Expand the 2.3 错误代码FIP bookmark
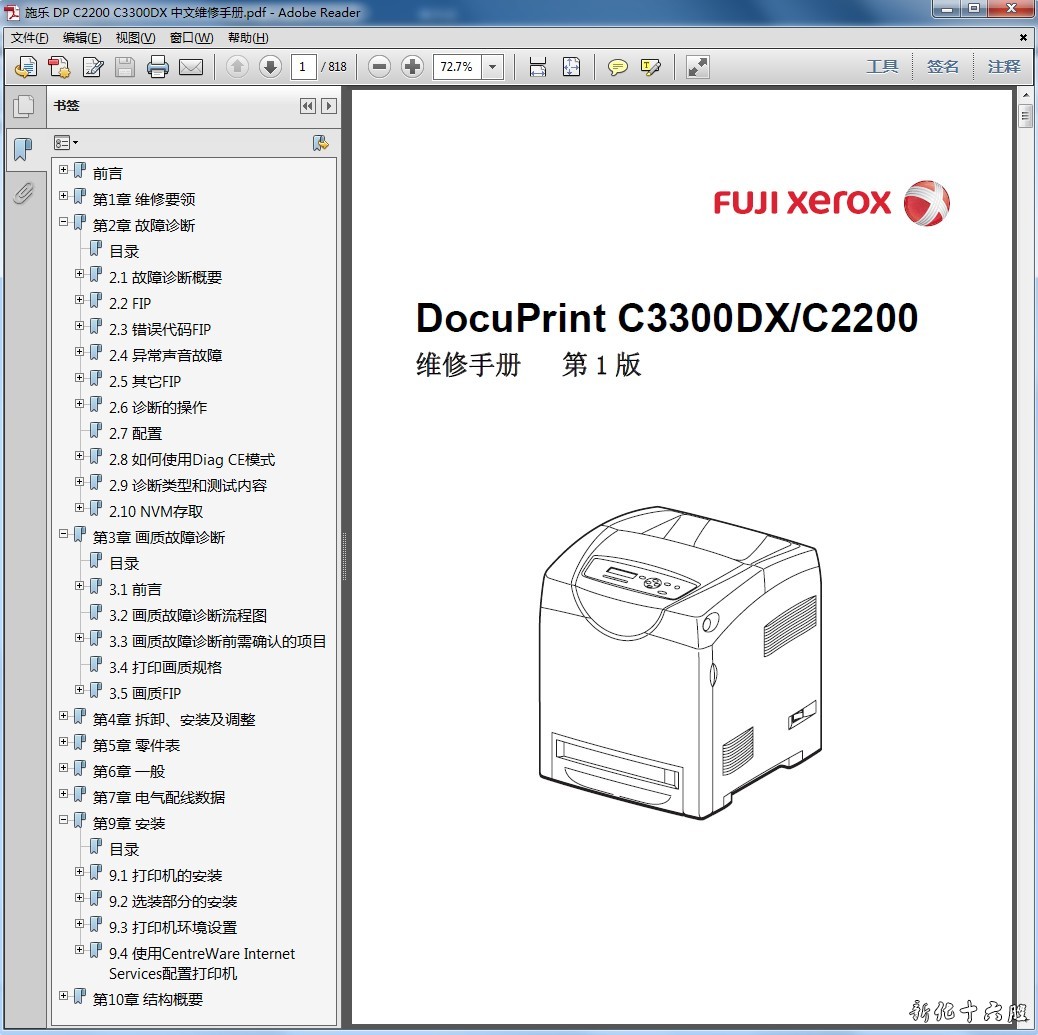This screenshot has height=1035, width=1038. 80,326
